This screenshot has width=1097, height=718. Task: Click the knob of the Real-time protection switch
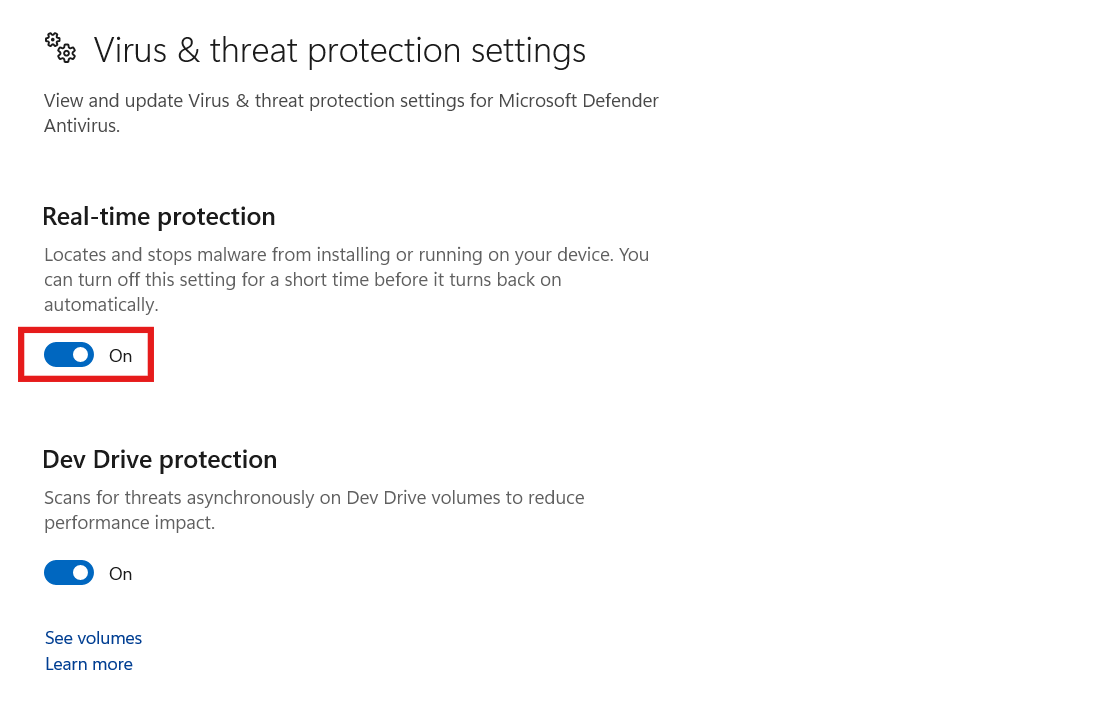(80, 355)
